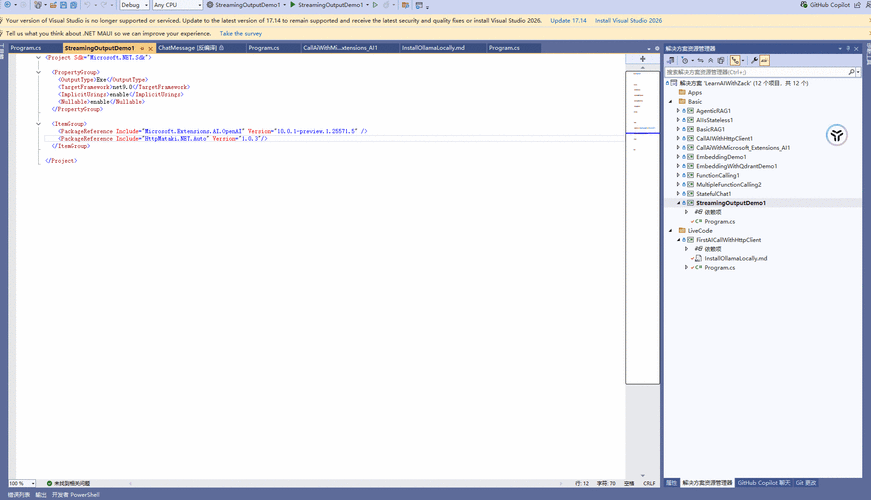The height and width of the screenshot is (500, 871).
Task: Toggle the nested view button in Solution Explorer
Action: (735, 60)
